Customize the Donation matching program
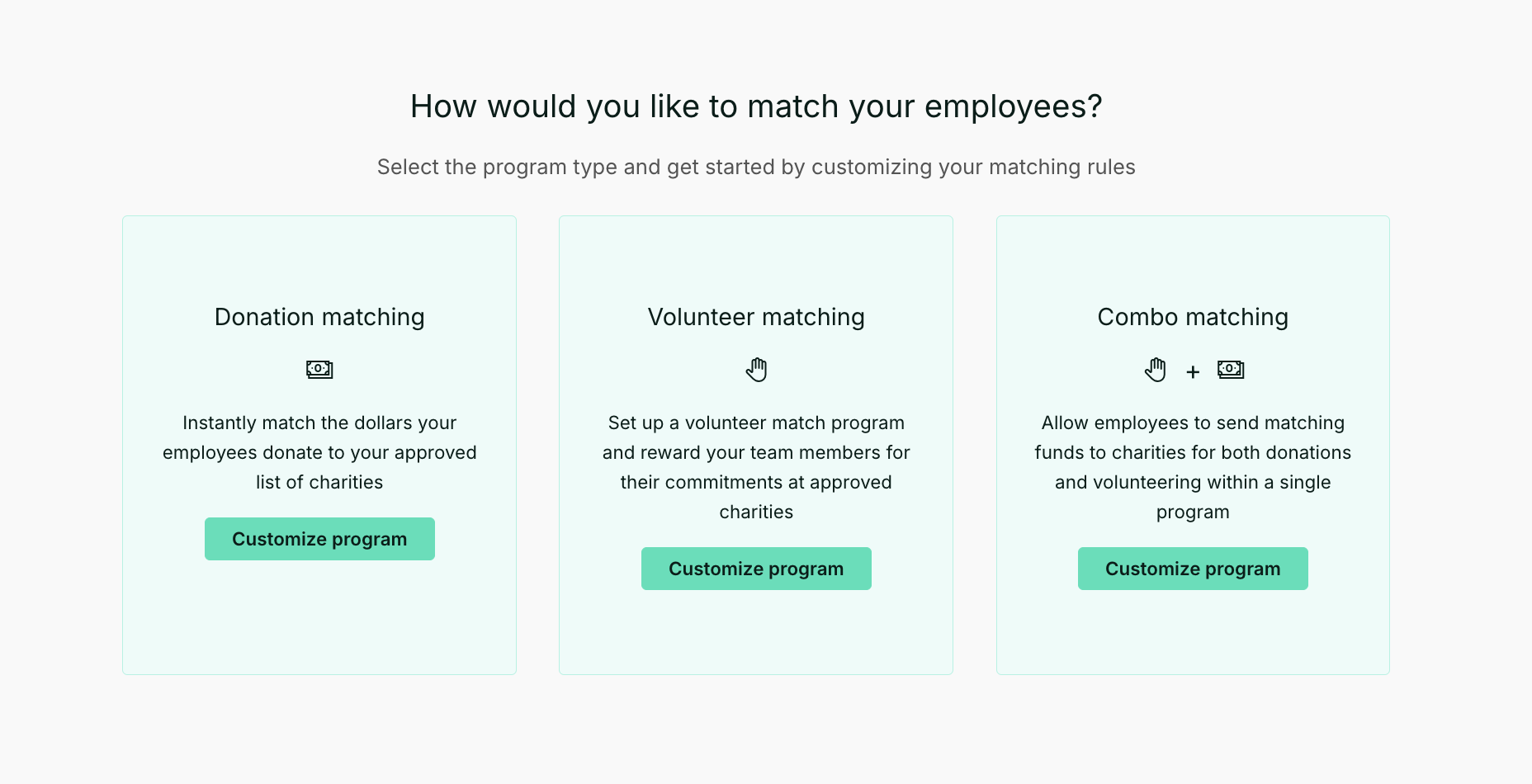 (x=319, y=539)
